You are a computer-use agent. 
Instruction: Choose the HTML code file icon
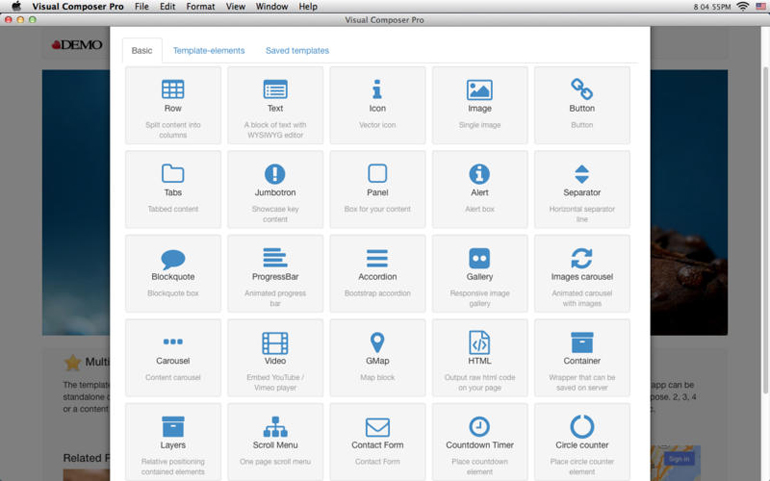coord(479,342)
